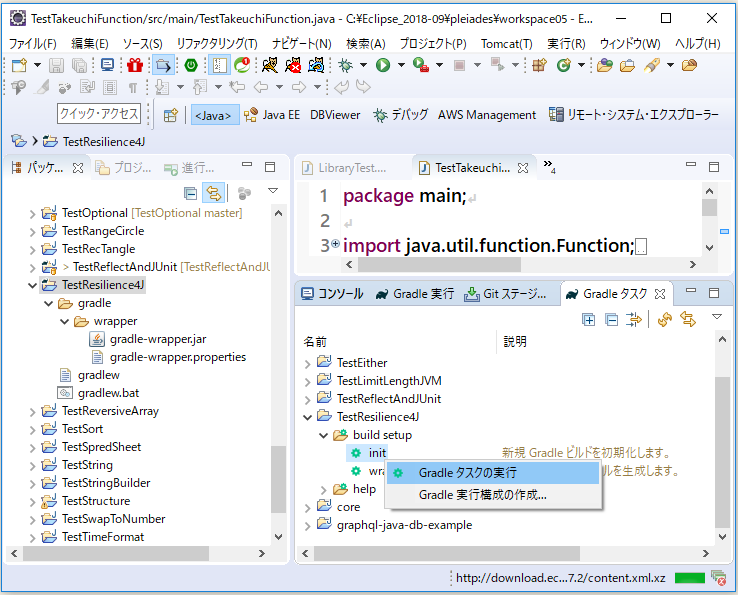The image size is (738, 595).
Task: Click the green progress bar in status bar
Action: [690, 578]
